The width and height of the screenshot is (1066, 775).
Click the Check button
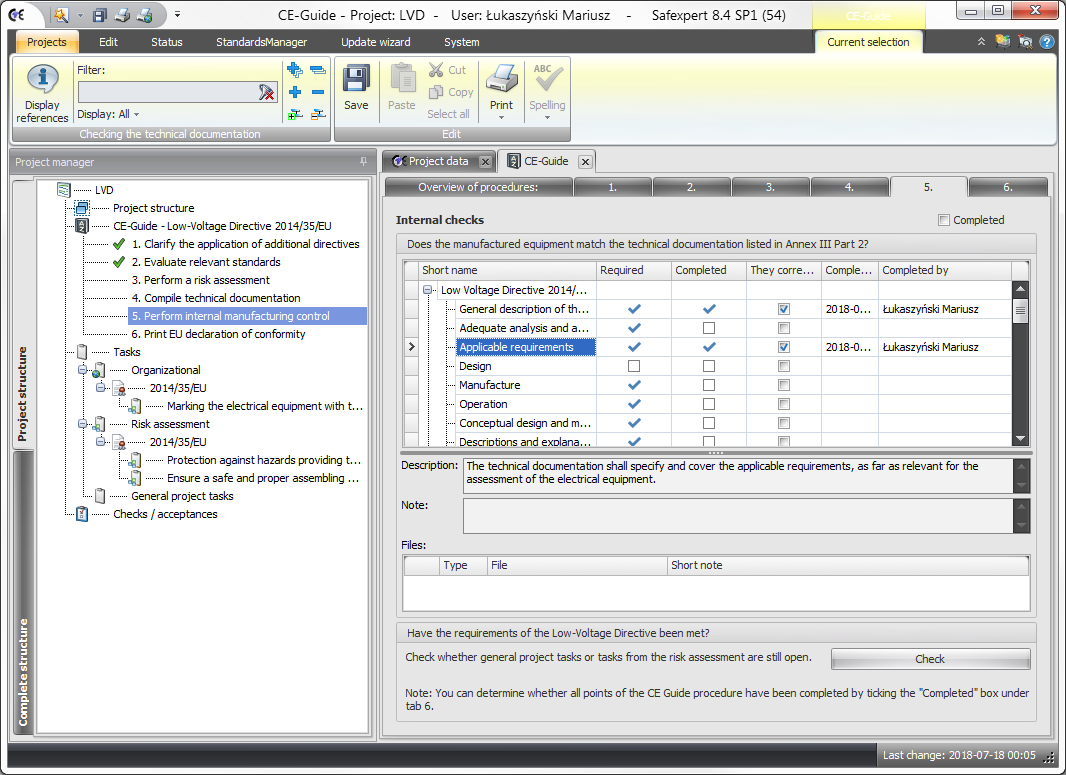(x=929, y=659)
